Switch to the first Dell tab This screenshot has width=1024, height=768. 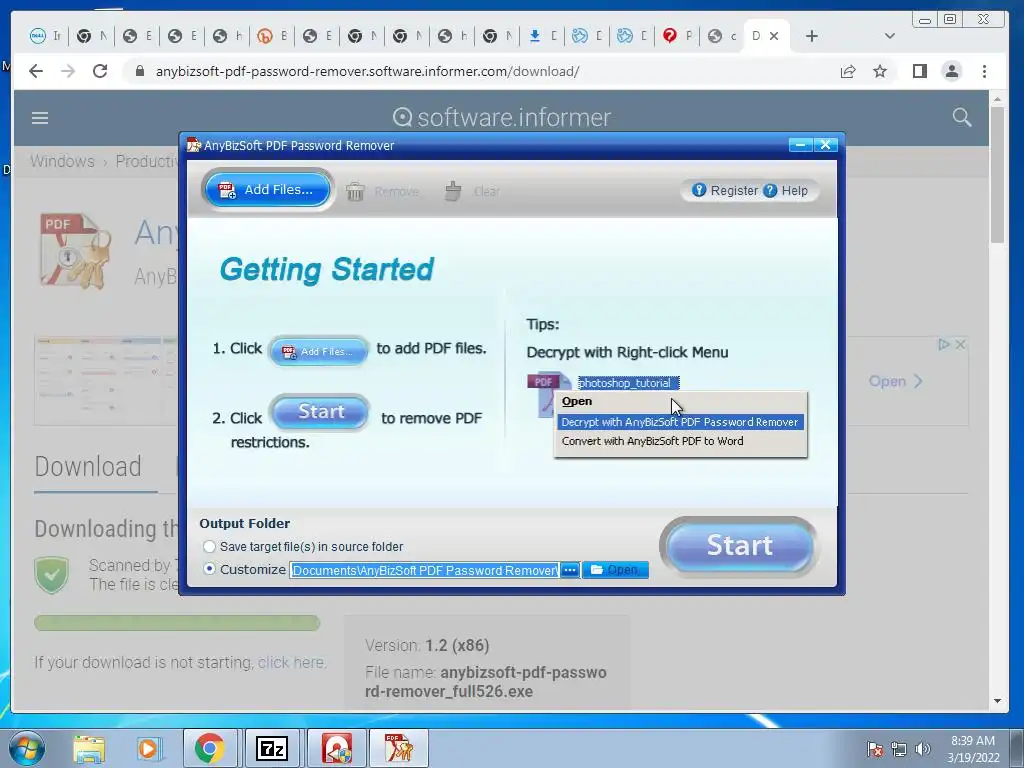coord(46,36)
